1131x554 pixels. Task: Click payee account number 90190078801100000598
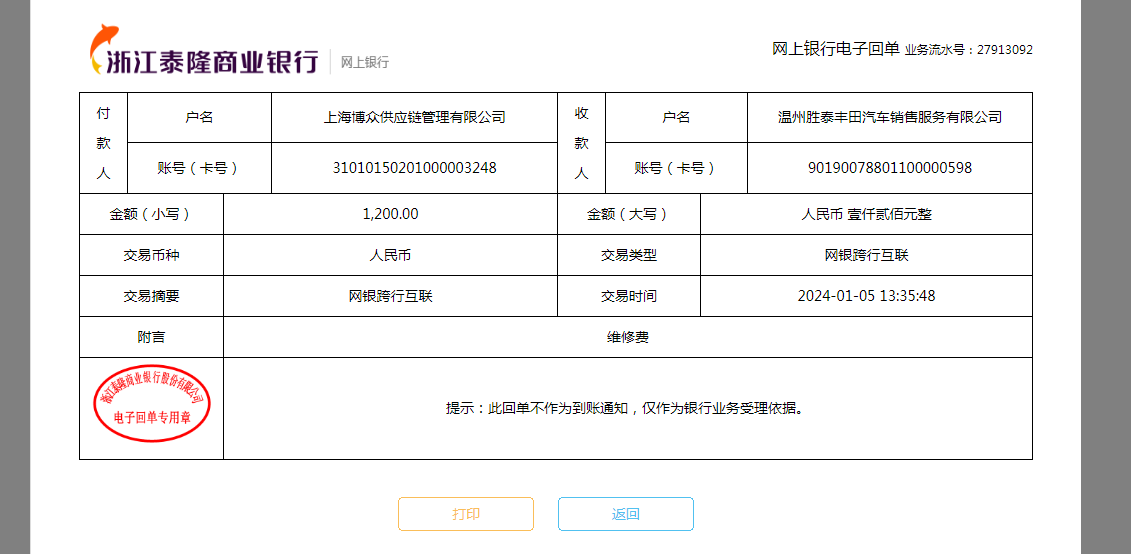coord(890,168)
